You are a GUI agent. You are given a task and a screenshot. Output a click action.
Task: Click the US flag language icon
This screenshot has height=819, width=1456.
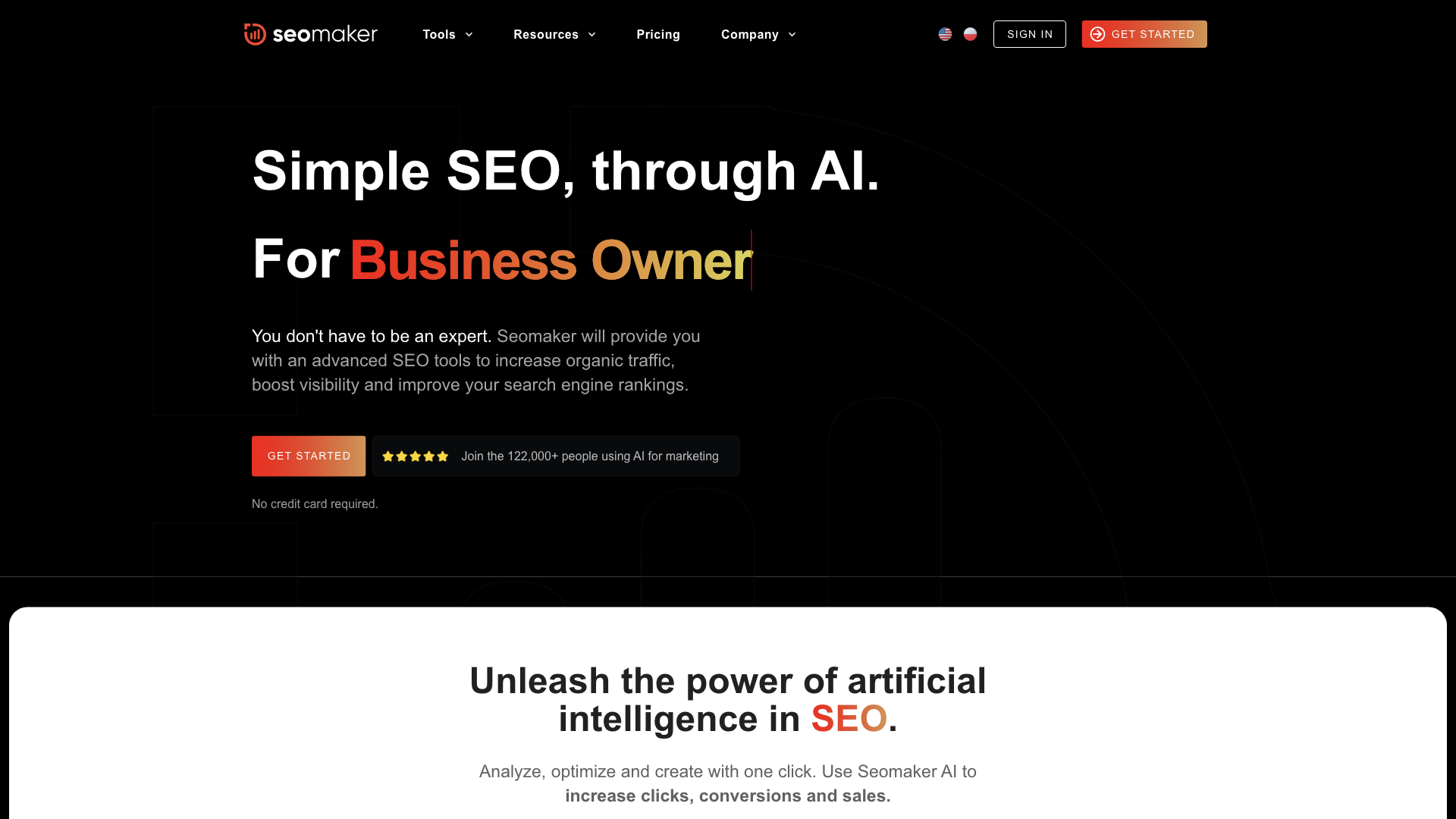[945, 34]
